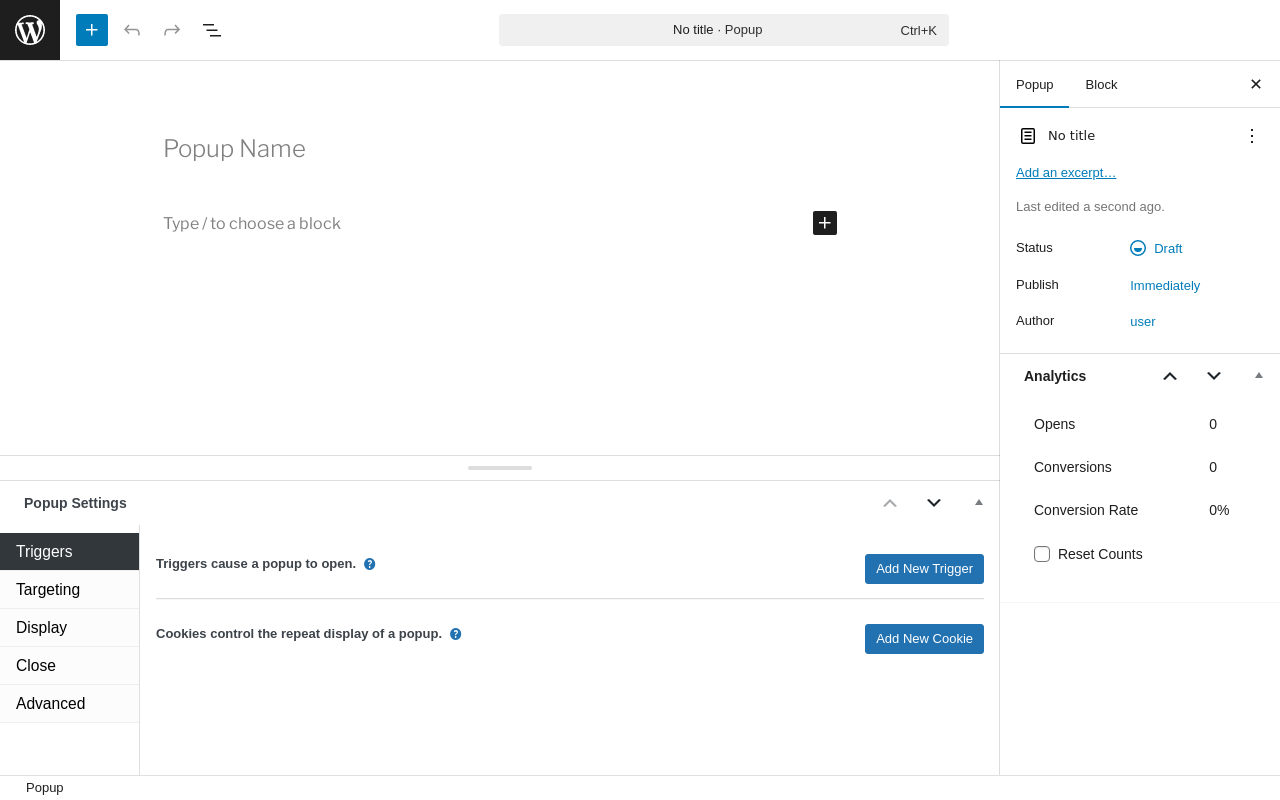
Task: Collapse the Analytics panel toggle triangle
Action: [1259, 376]
